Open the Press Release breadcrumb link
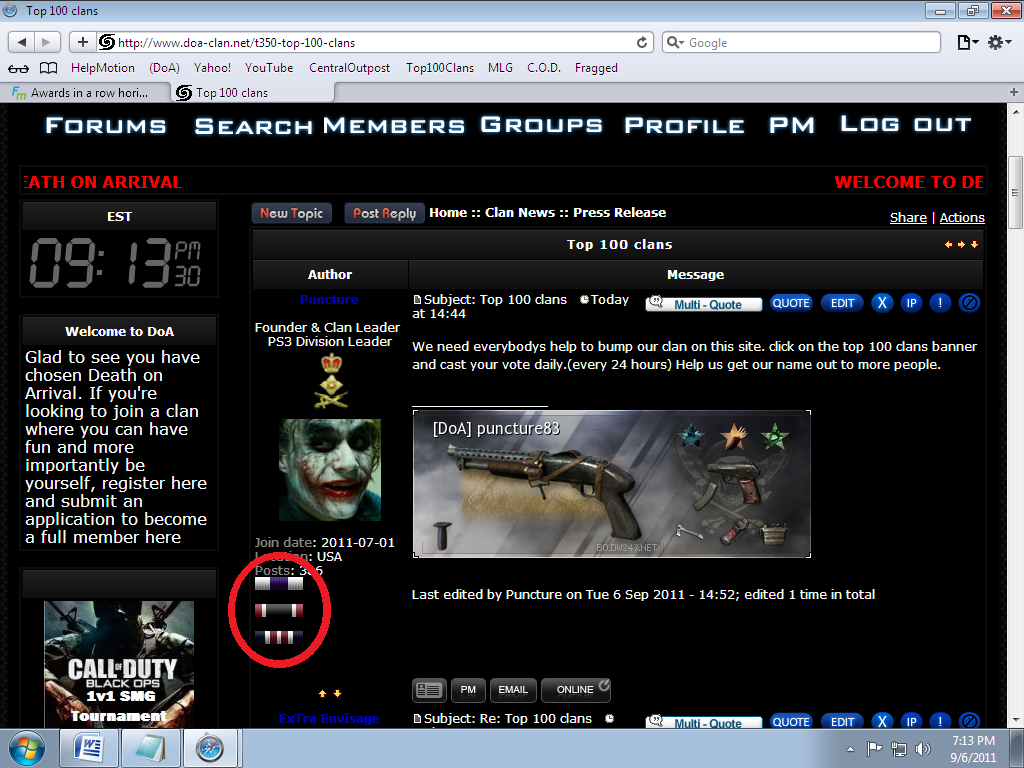This screenshot has height=768, width=1024. click(619, 213)
